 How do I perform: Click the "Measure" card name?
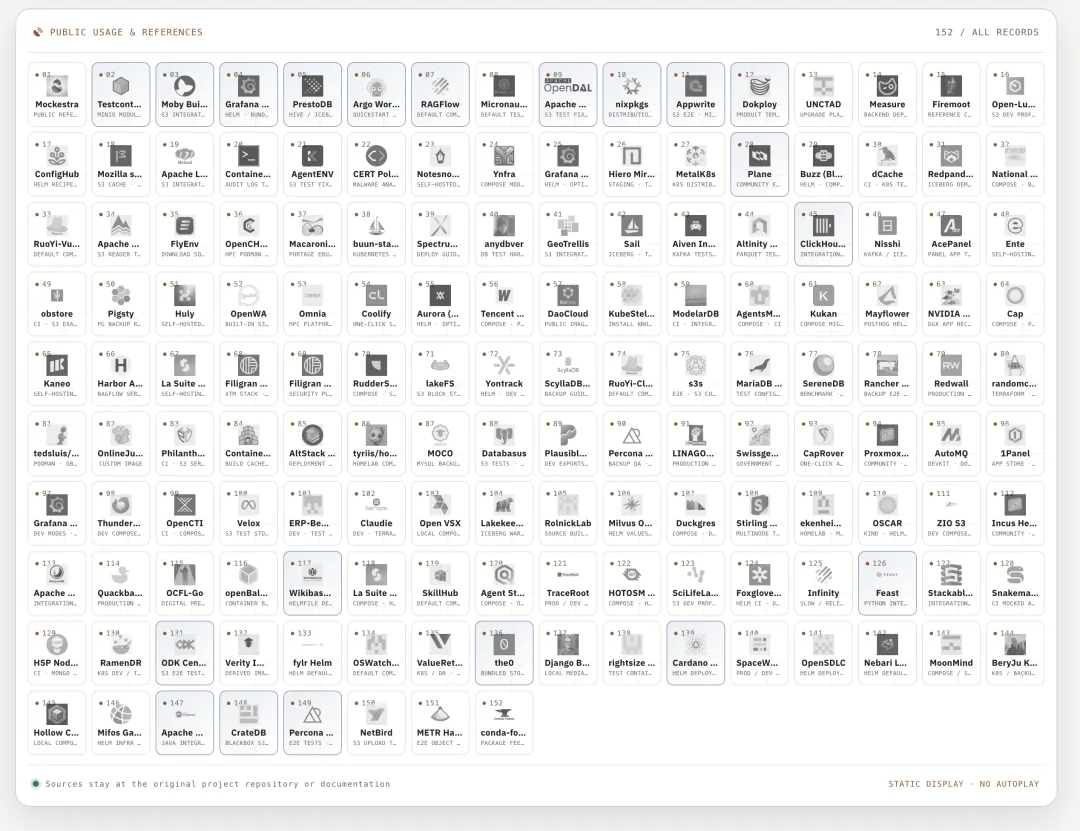click(887, 105)
